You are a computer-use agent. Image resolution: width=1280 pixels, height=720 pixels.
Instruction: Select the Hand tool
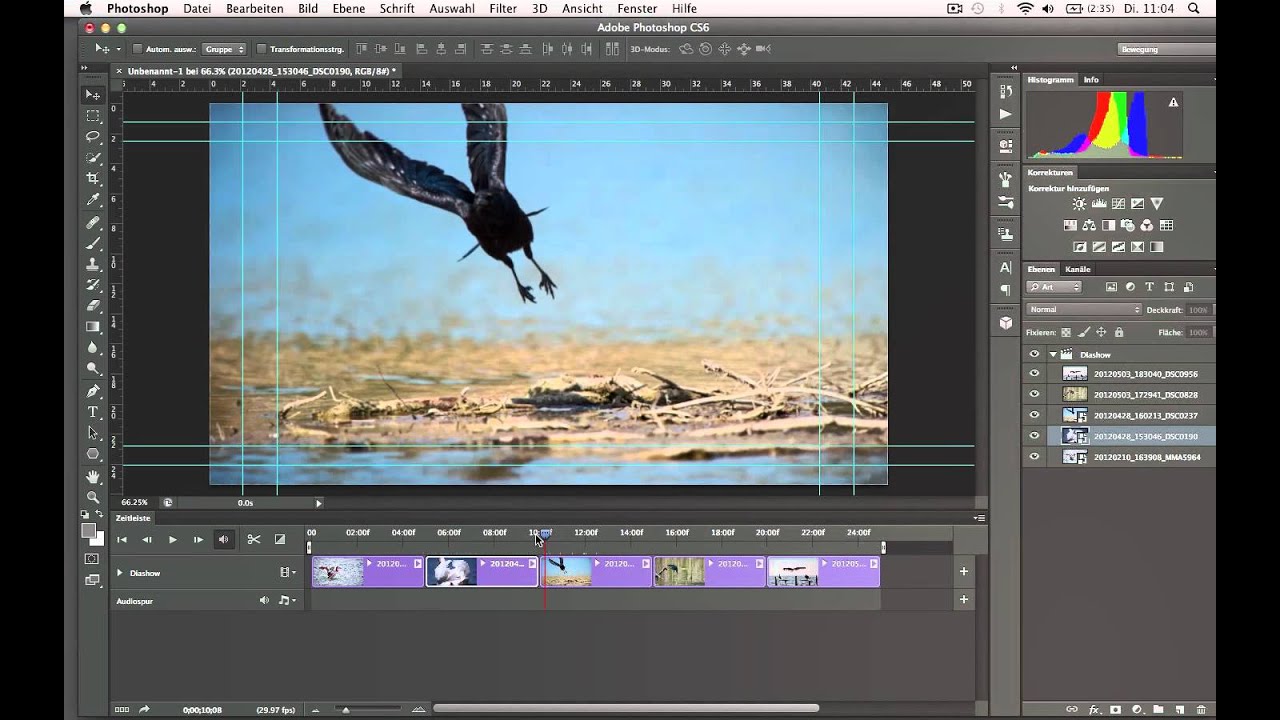(93, 476)
